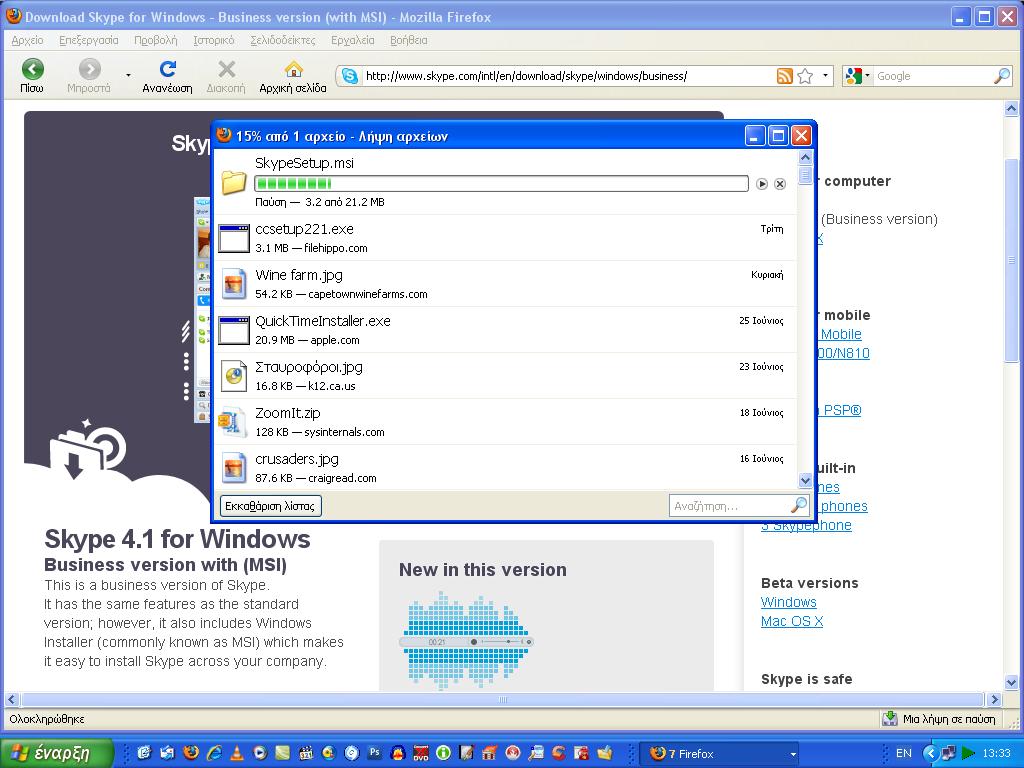Screen dimensions: 1024x768
Task: Cancel the SkypeSetup.msi download
Action: tap(780, 184)
